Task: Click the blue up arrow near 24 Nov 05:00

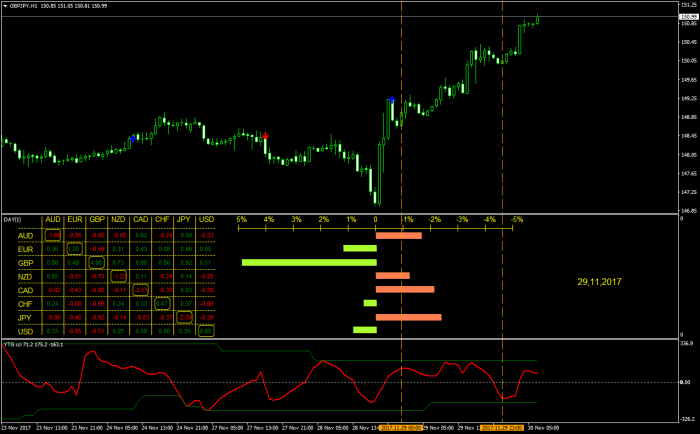Action: 133,139
